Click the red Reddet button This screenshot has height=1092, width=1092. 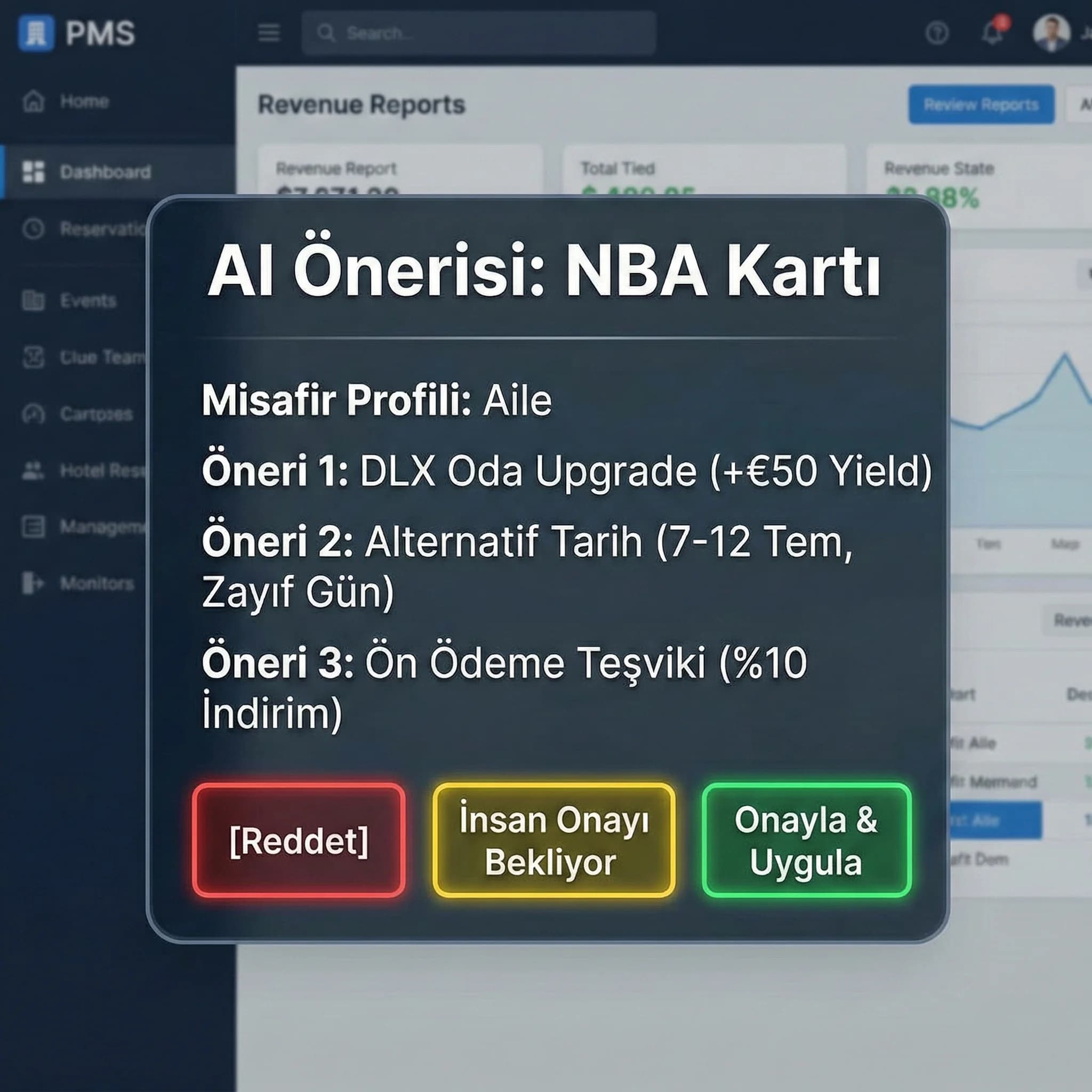click(299, 840)
